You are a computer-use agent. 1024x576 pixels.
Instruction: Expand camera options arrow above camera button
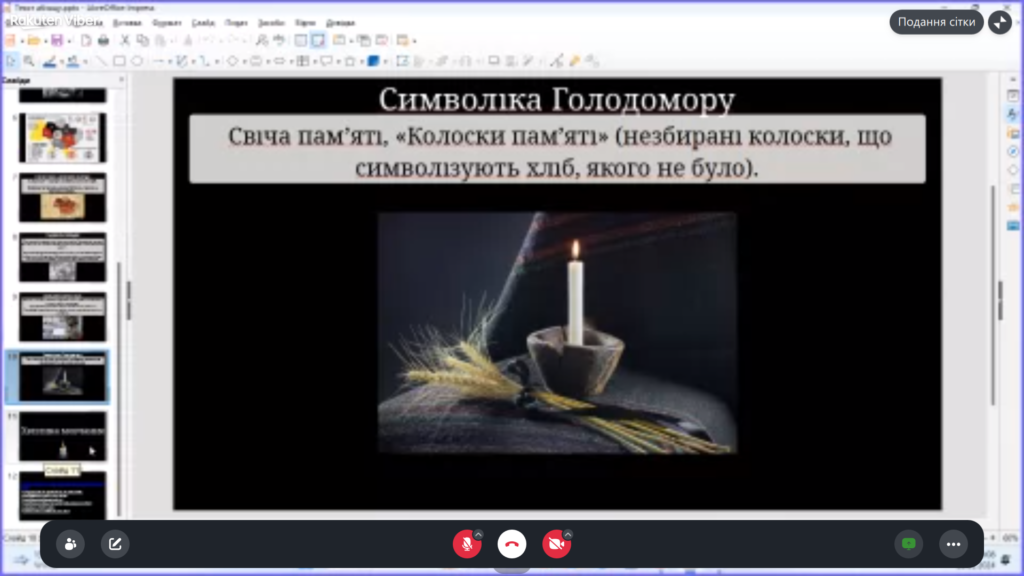click(567, 534)
